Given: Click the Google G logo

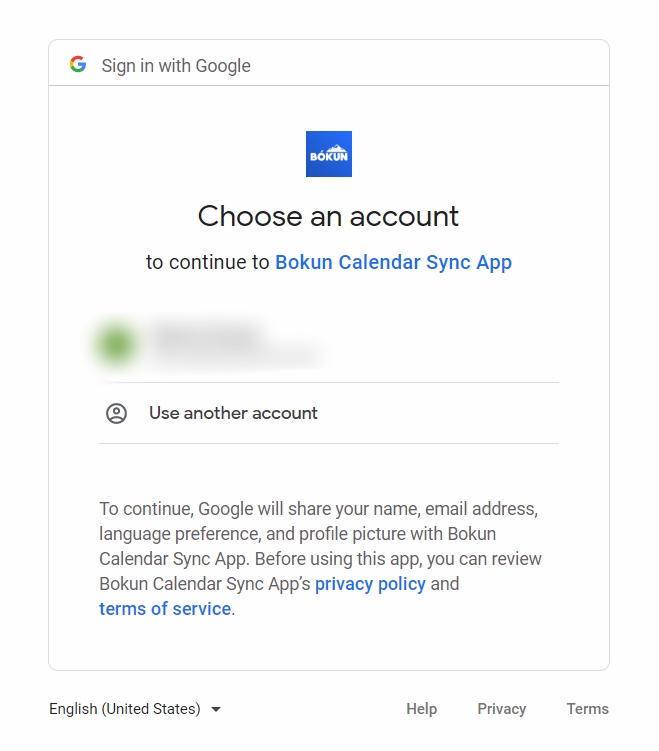Looking at the screenshot, I should (78, 64).
